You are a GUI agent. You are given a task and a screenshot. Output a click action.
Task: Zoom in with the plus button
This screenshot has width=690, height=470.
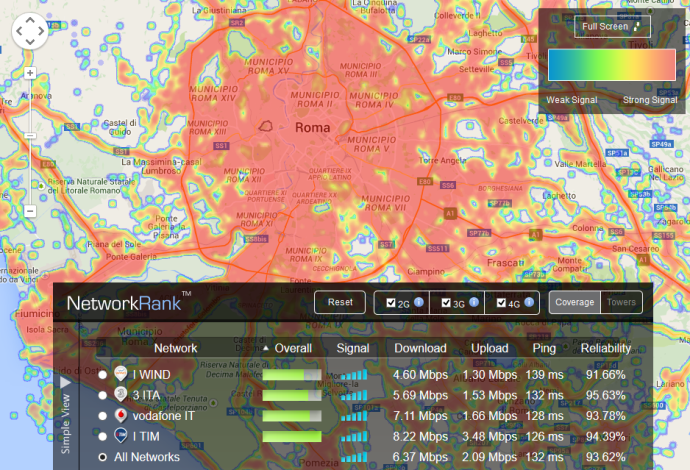[30, 73]
